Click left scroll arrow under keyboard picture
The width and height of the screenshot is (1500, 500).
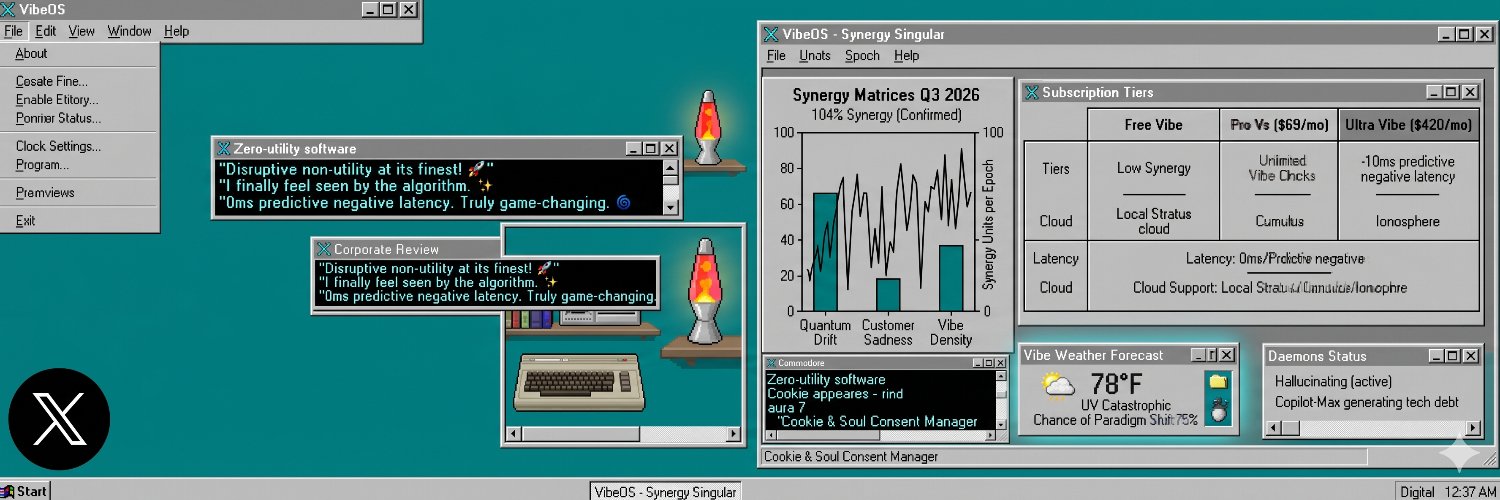coord(514,434)
